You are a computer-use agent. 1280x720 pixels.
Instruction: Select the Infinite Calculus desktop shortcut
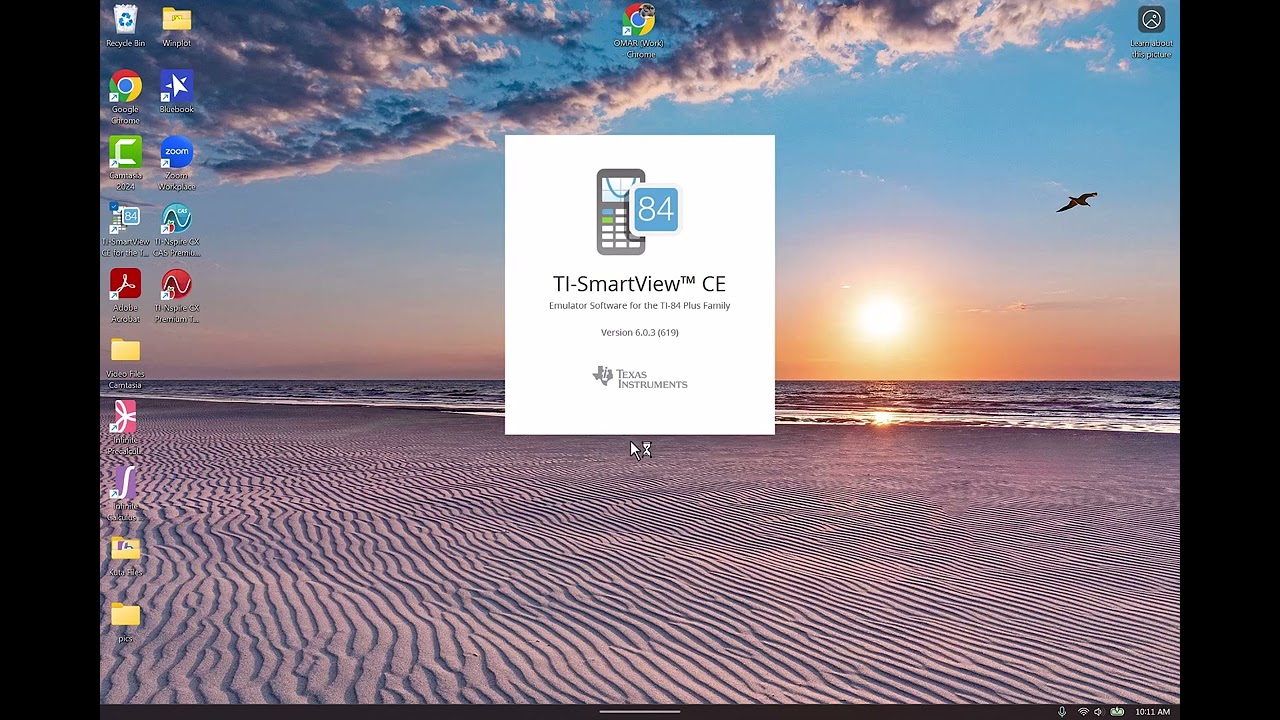125,494
